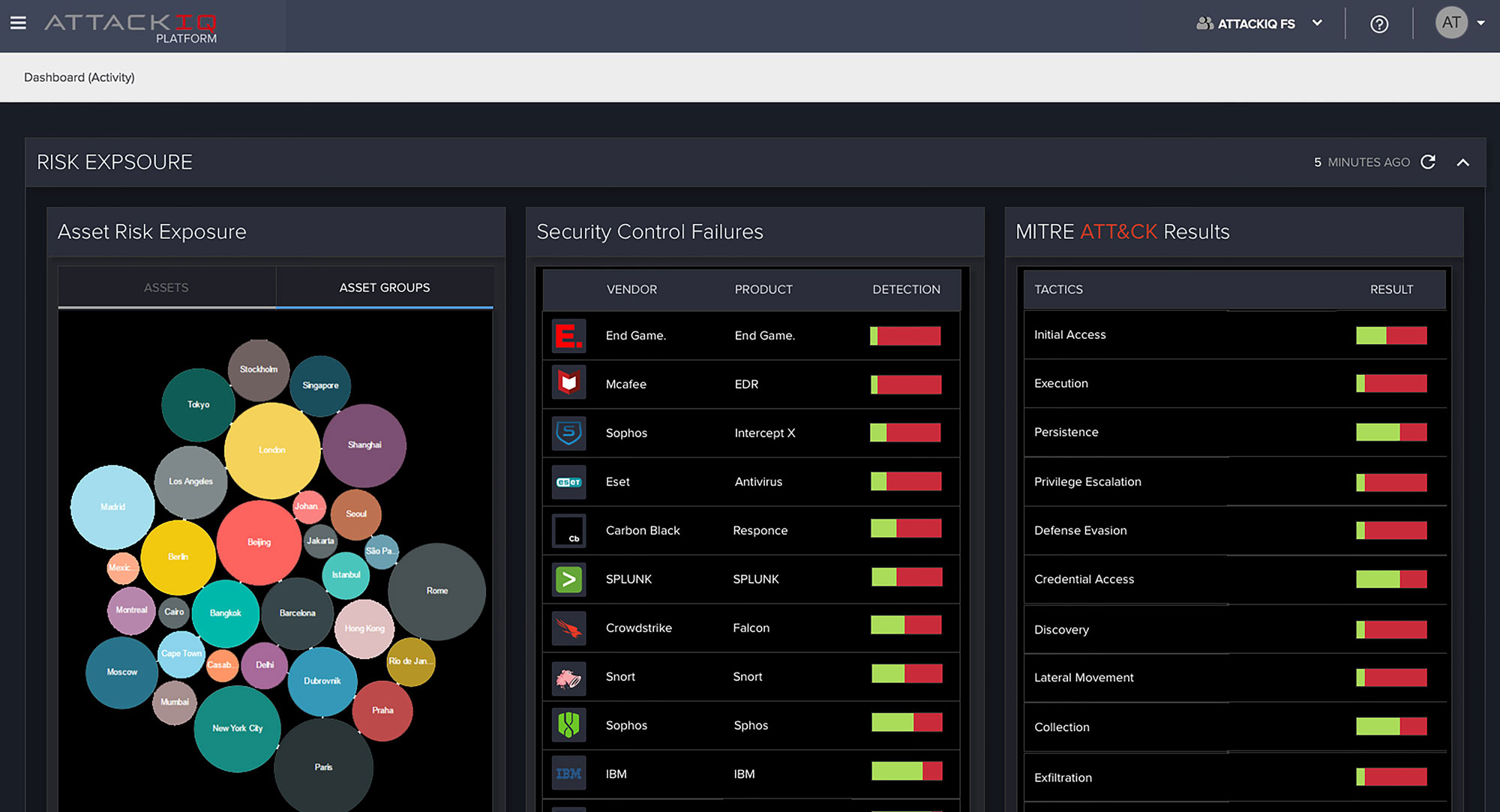The height and width of the screenshot is (812, 1500).
Task: Click the AT avatar circle
Action: pyautogui.click(x=1451, y=22)
